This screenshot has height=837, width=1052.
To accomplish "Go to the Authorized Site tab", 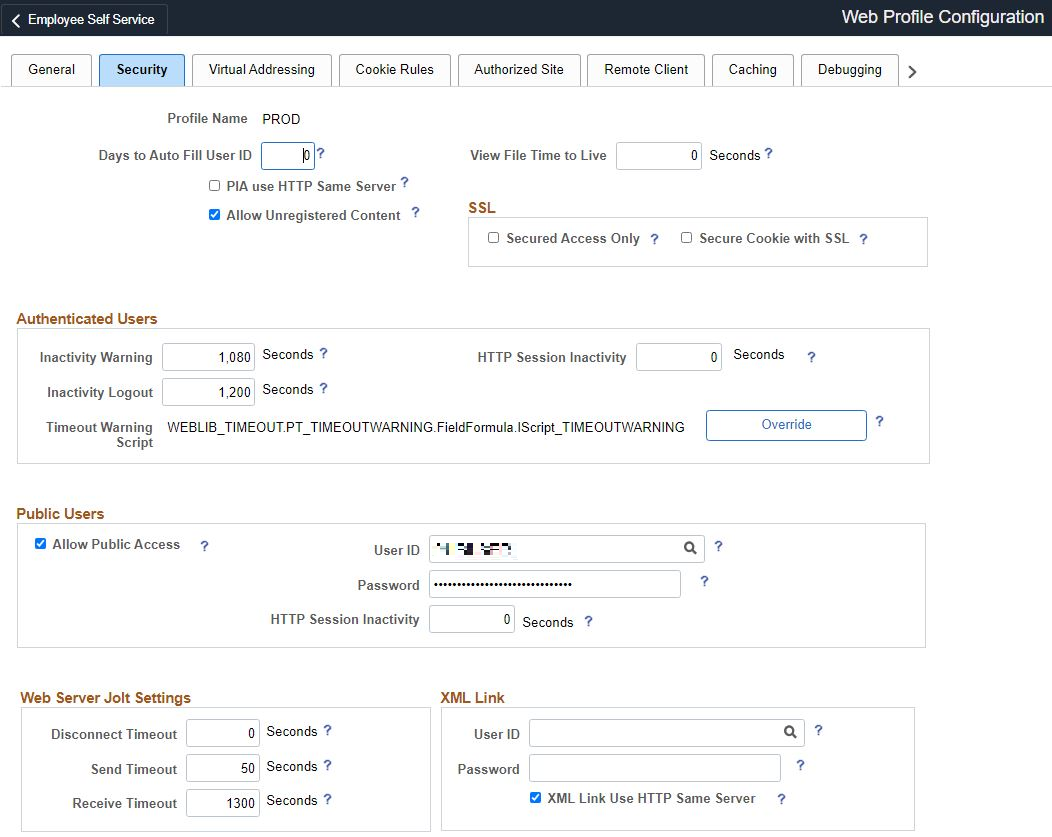I will tap(519, 70).
